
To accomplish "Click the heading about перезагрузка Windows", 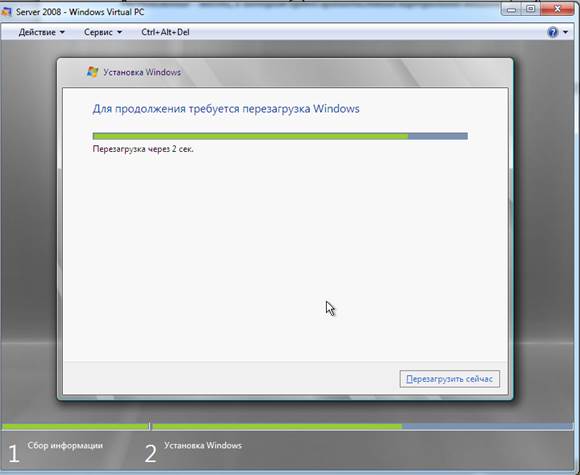I will [x=226, y=109].
